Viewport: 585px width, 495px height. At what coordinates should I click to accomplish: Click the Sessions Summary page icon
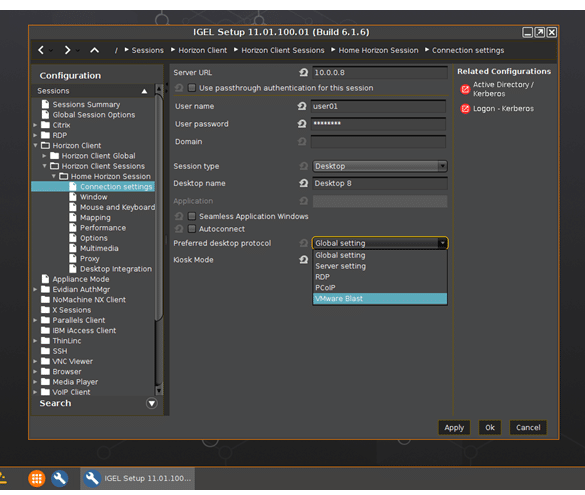tap(46, 104)
